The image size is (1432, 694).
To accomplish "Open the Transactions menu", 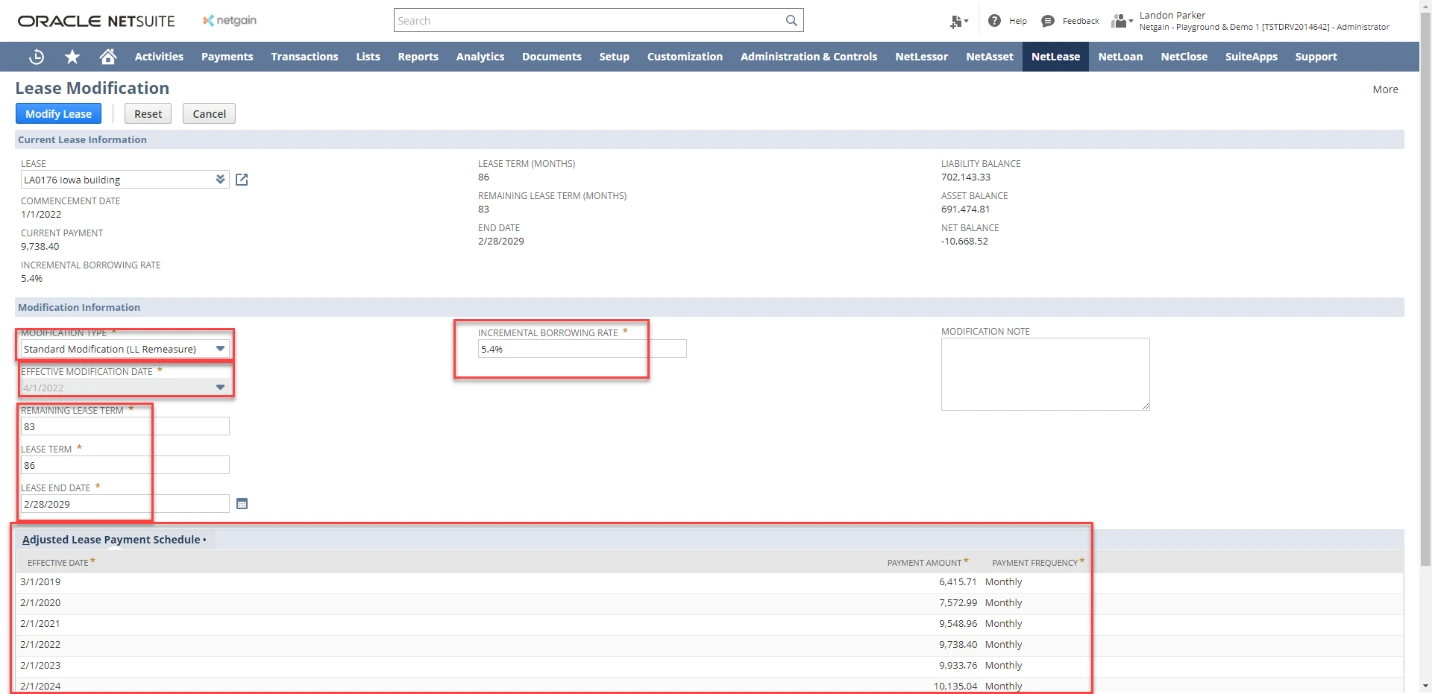I will 304,57.
